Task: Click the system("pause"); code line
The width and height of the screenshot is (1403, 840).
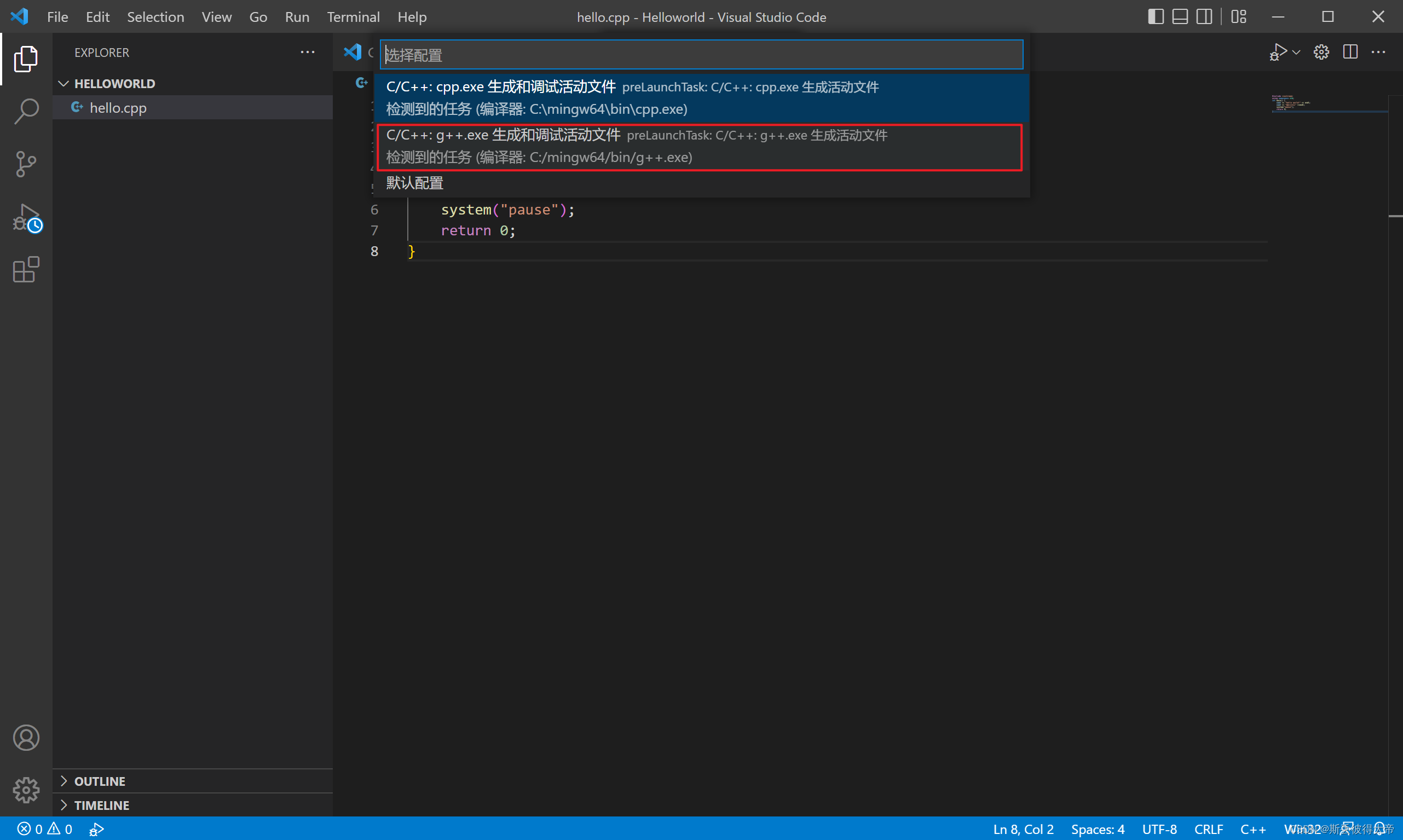Action: pyautogui.click(x=507, y=210)
